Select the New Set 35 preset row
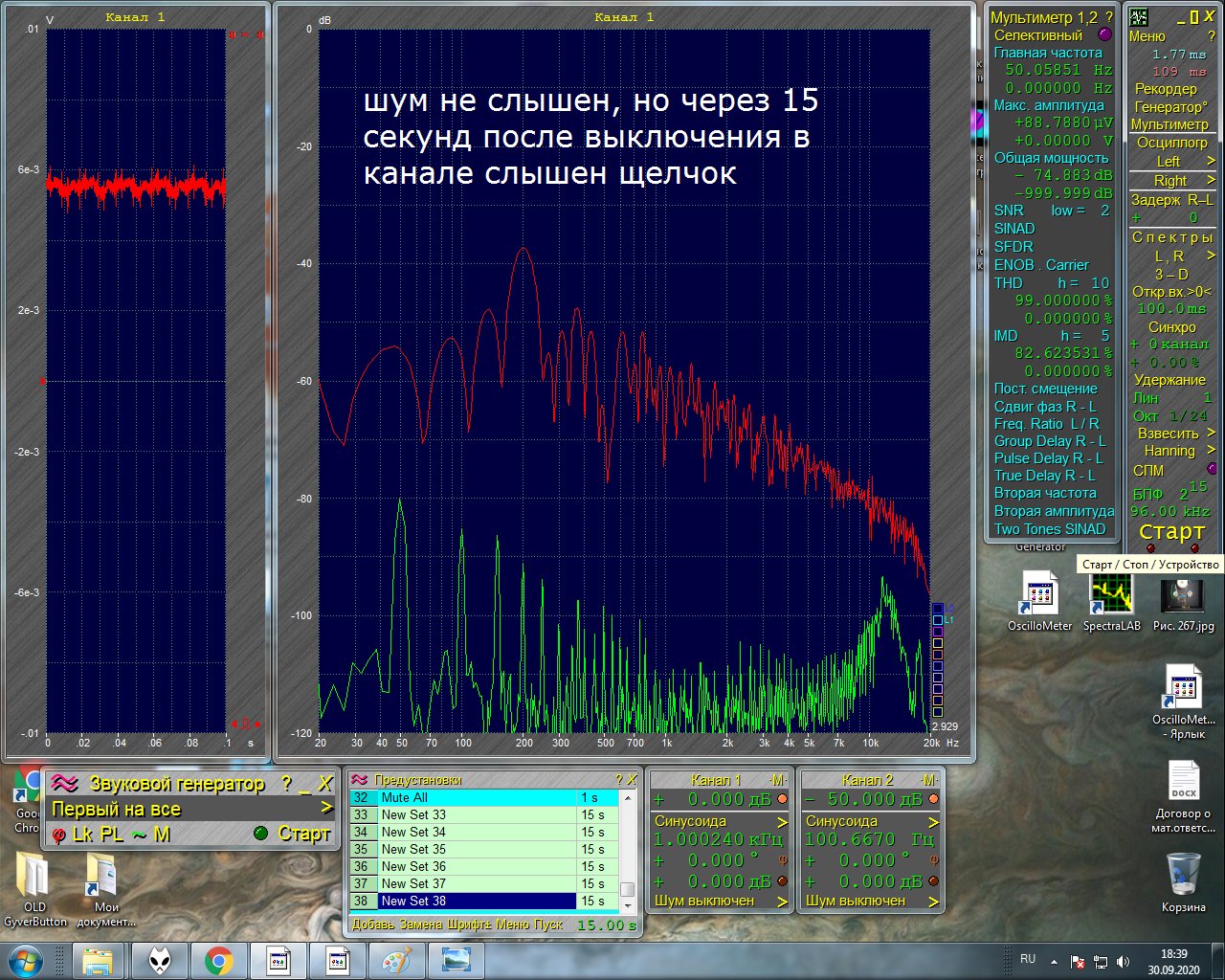1225x980 pixels. coord(484,849)
